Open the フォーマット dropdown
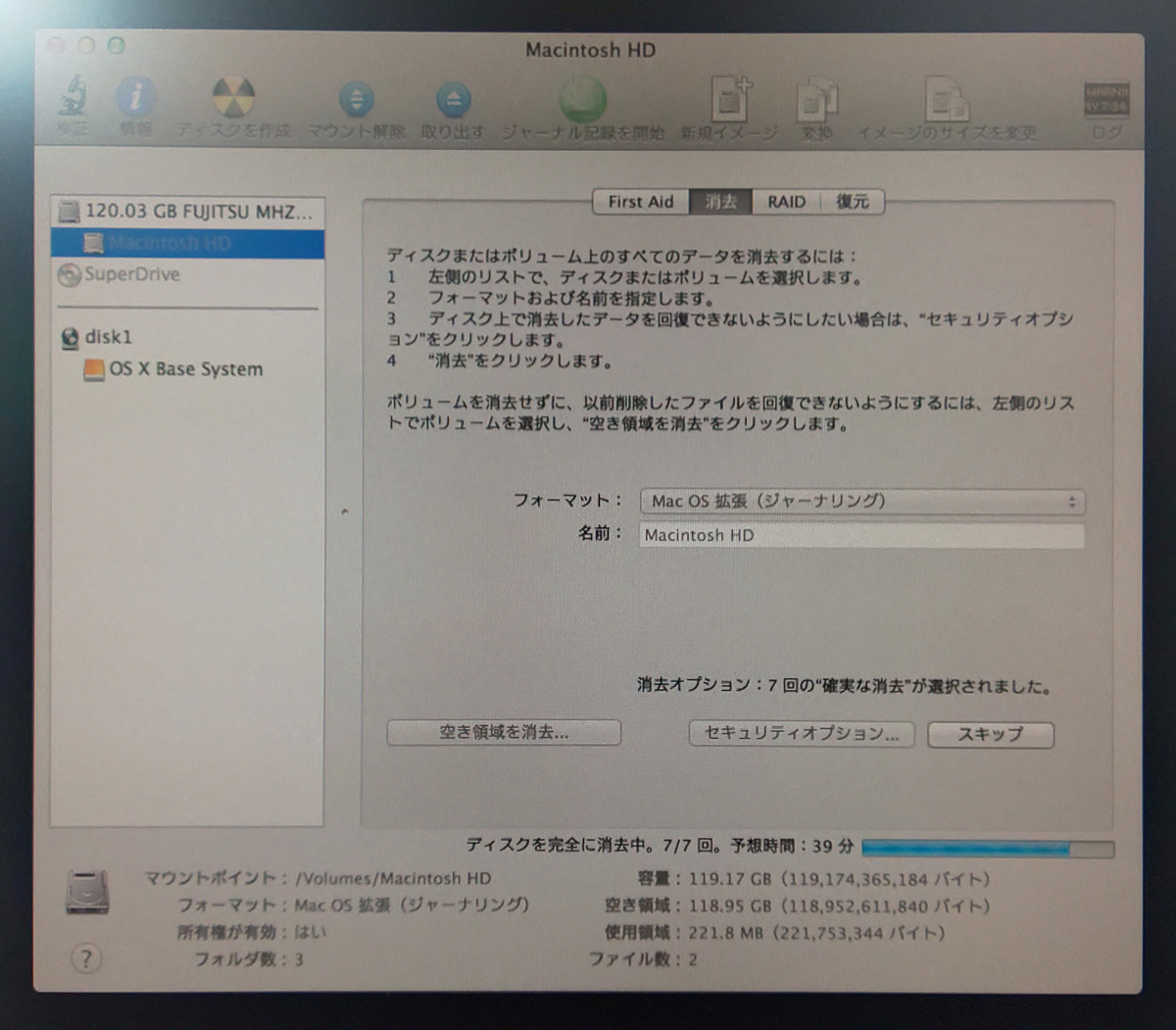 tap(862, 501)
